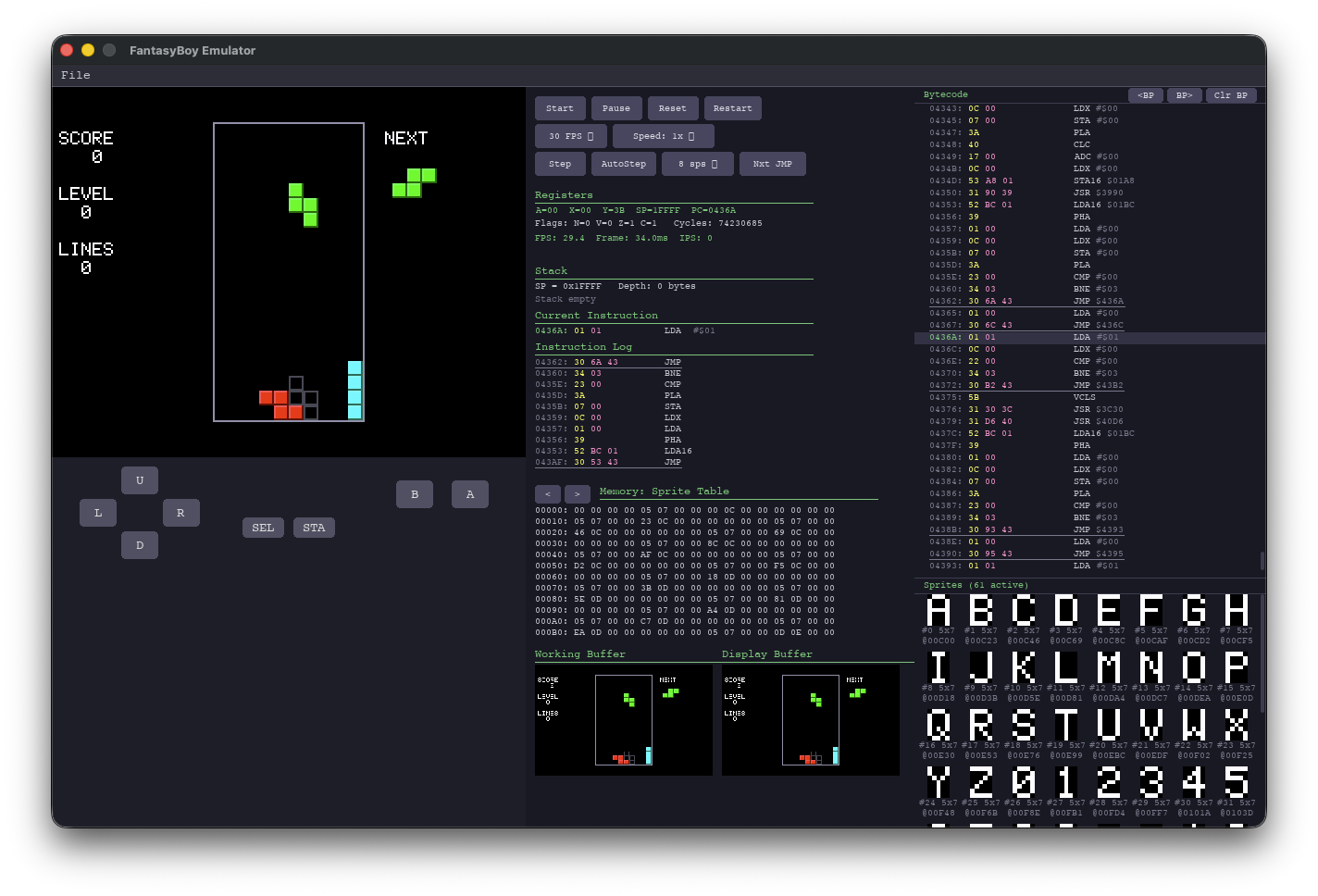
Task: Open the File menu
Action: tap(76, 75)
